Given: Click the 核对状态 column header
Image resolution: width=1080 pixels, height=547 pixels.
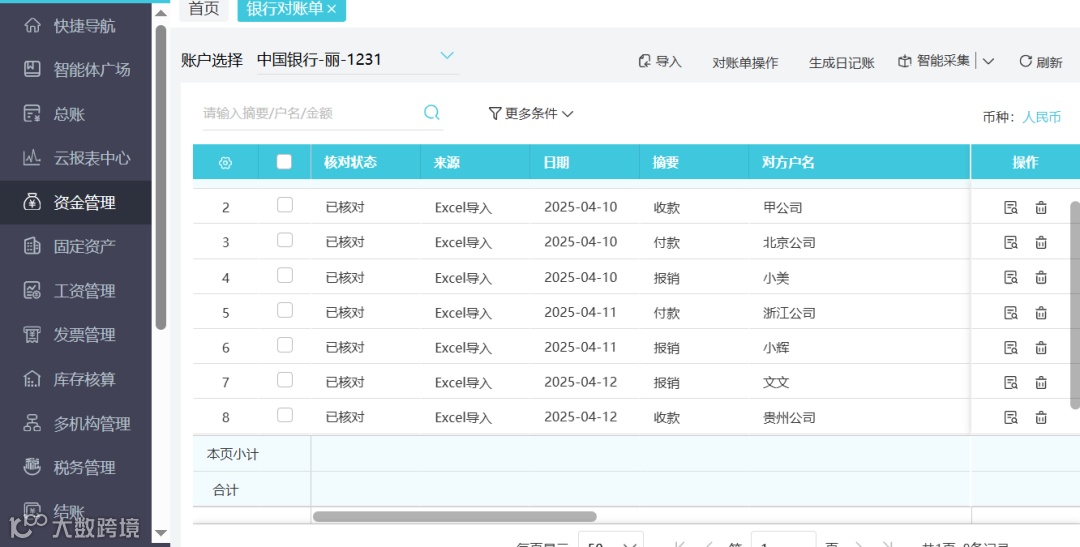Looking at the screenshot, I should coord(351,163).
